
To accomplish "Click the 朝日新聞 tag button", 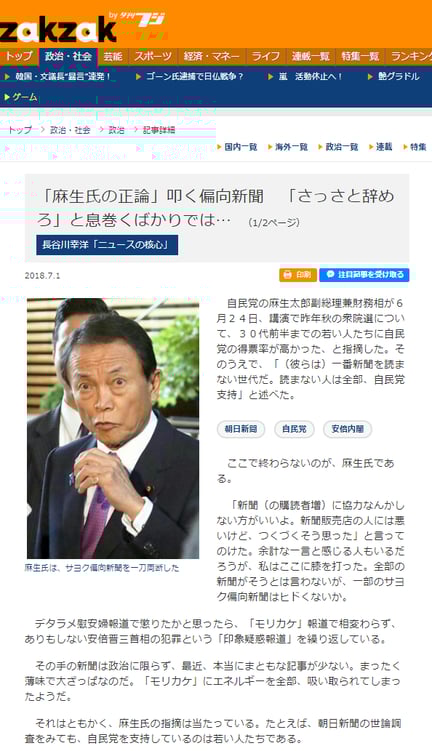I will pyautogui.click(x=241, y=429).
